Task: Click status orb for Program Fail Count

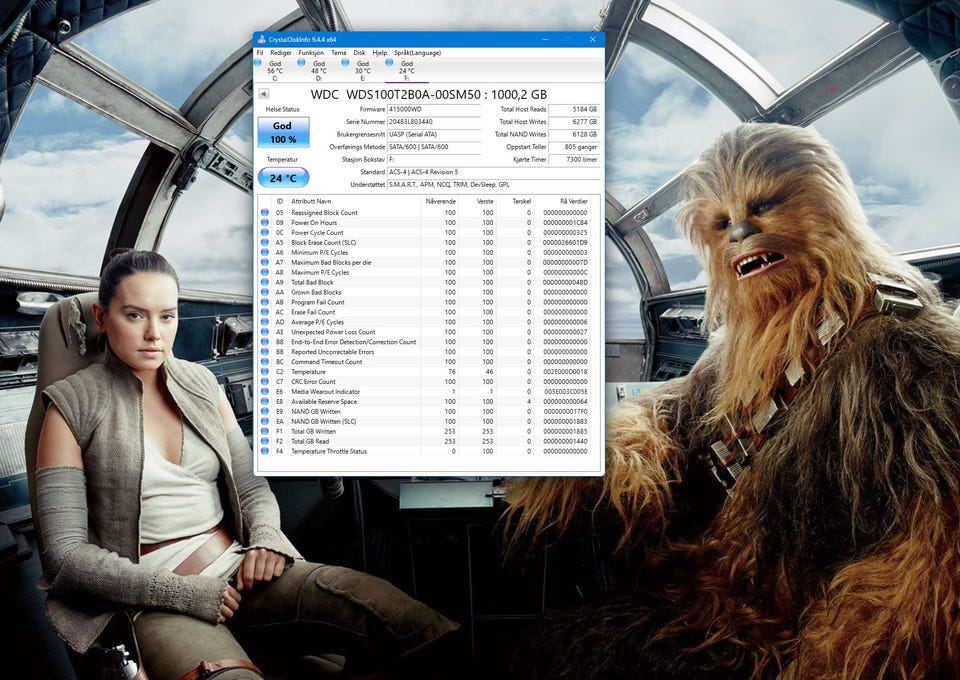Action: coord(264,302)
